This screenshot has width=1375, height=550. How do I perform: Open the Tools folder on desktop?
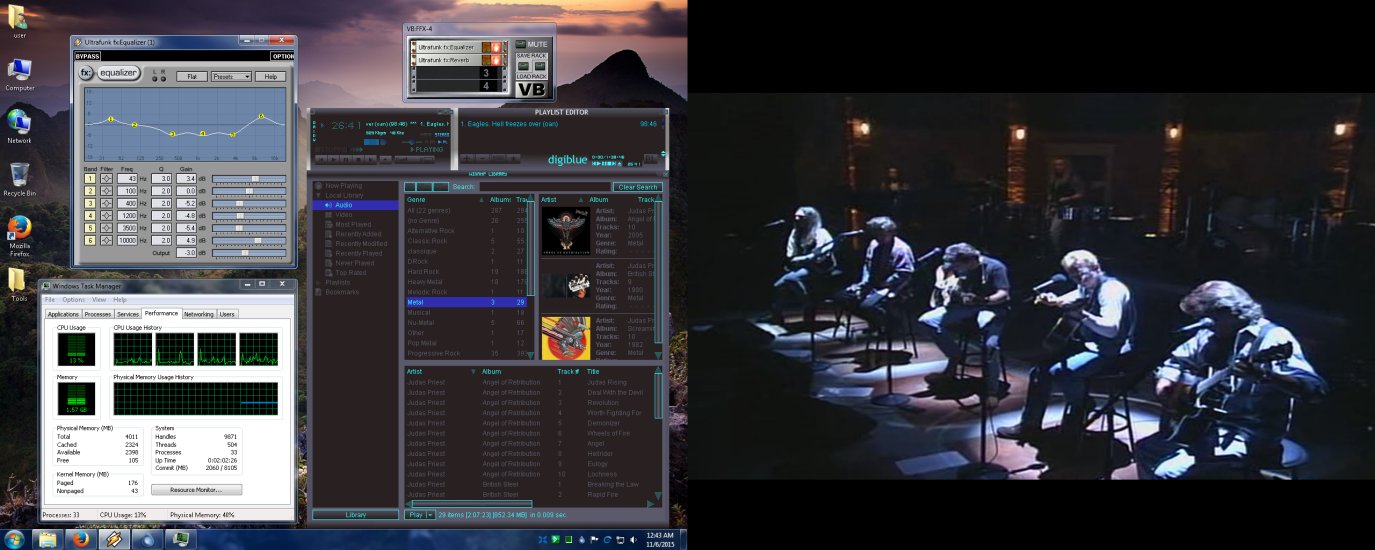(x=19, y=283)
